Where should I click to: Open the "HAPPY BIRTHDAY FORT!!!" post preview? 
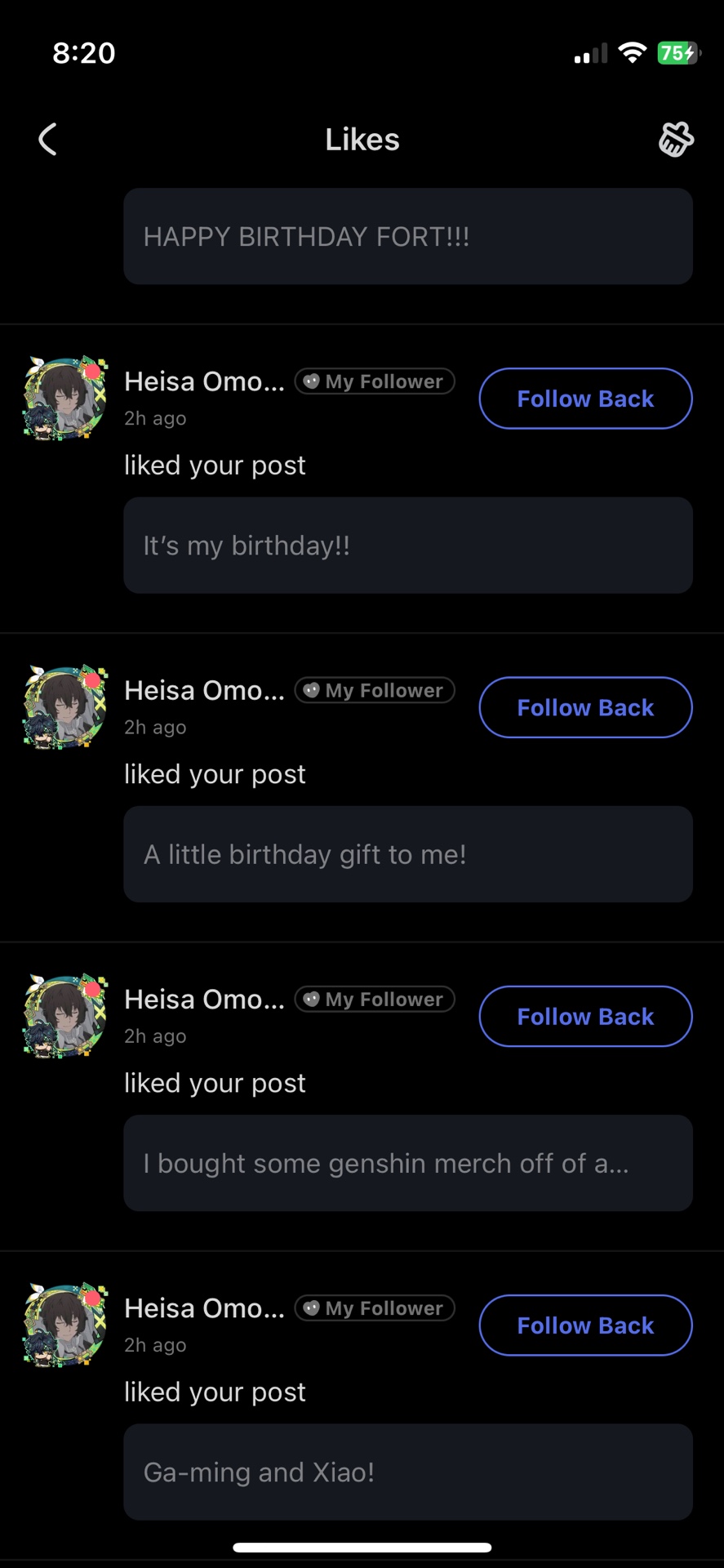click(408, 237)
